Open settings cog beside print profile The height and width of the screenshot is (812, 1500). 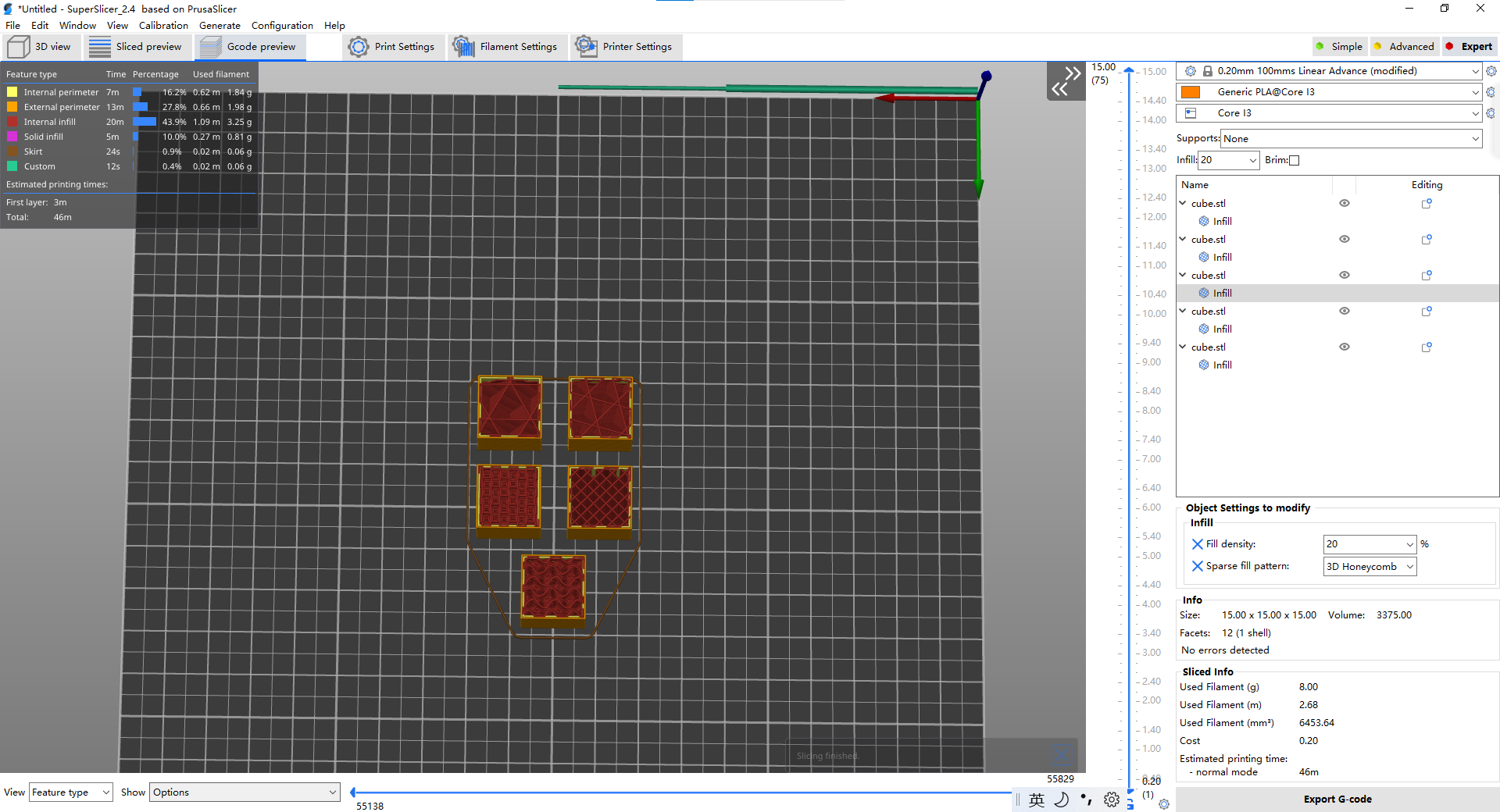coord(1491,71)
